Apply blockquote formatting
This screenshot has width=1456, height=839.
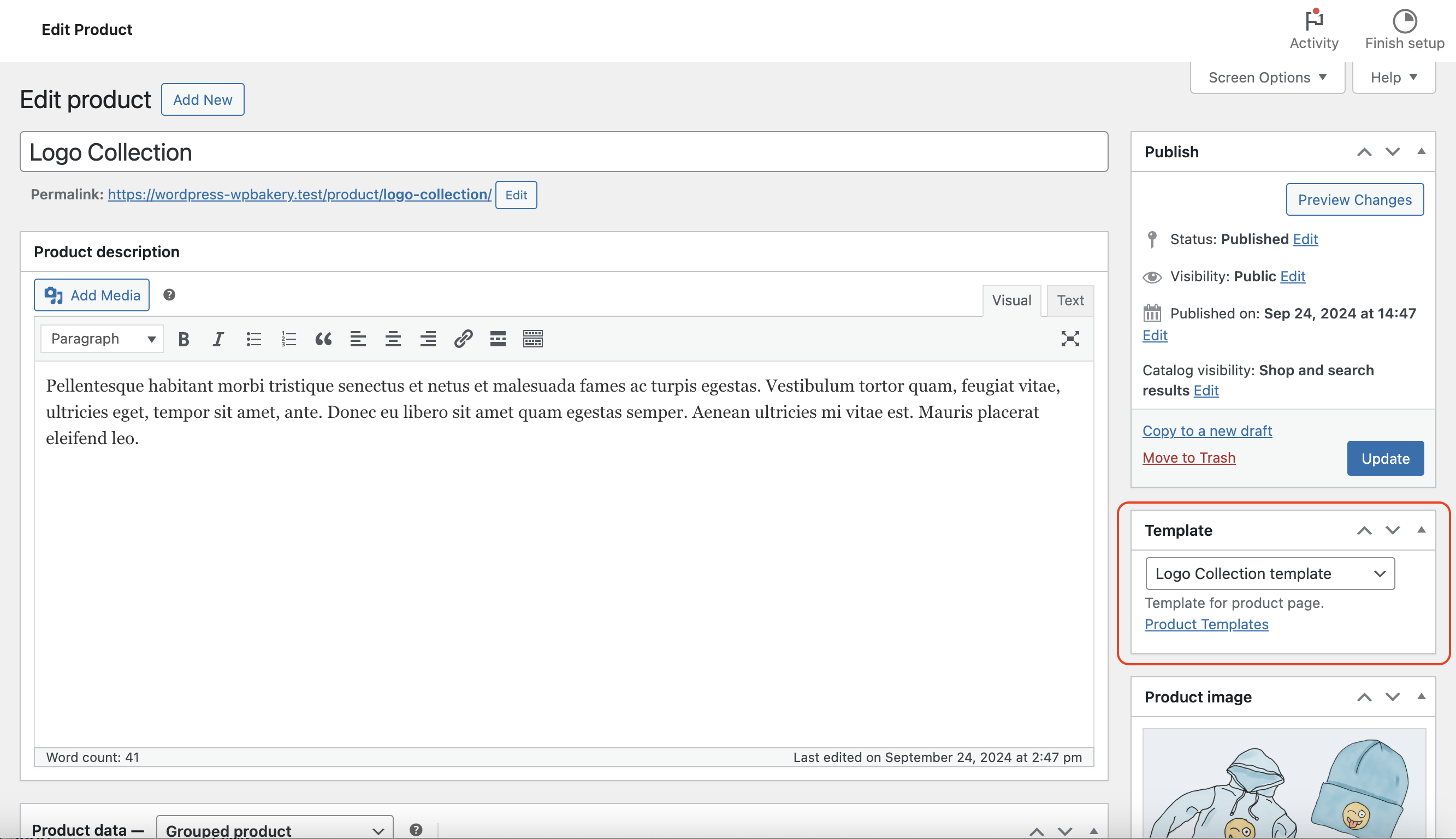coord(323,339)
